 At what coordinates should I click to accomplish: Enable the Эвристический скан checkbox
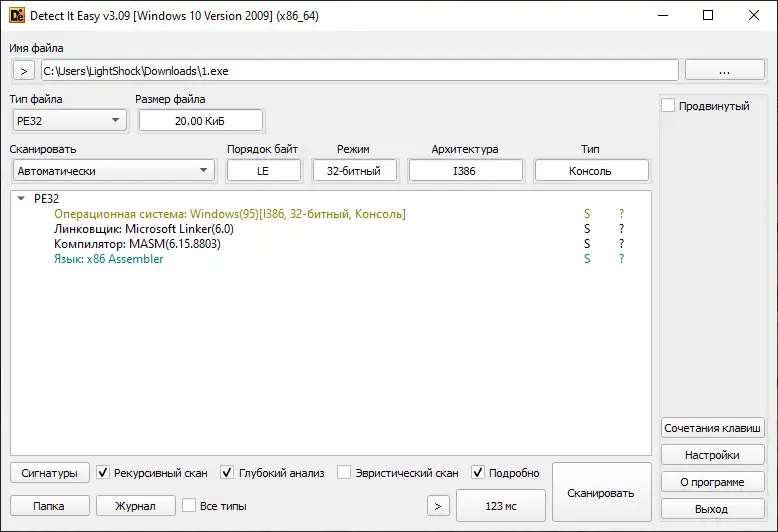[344, 472]
